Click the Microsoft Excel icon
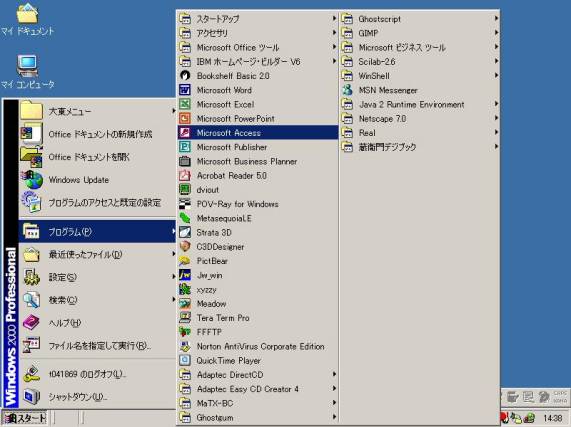The height and width of the screenshot is (427, 571). pos(185,104)
